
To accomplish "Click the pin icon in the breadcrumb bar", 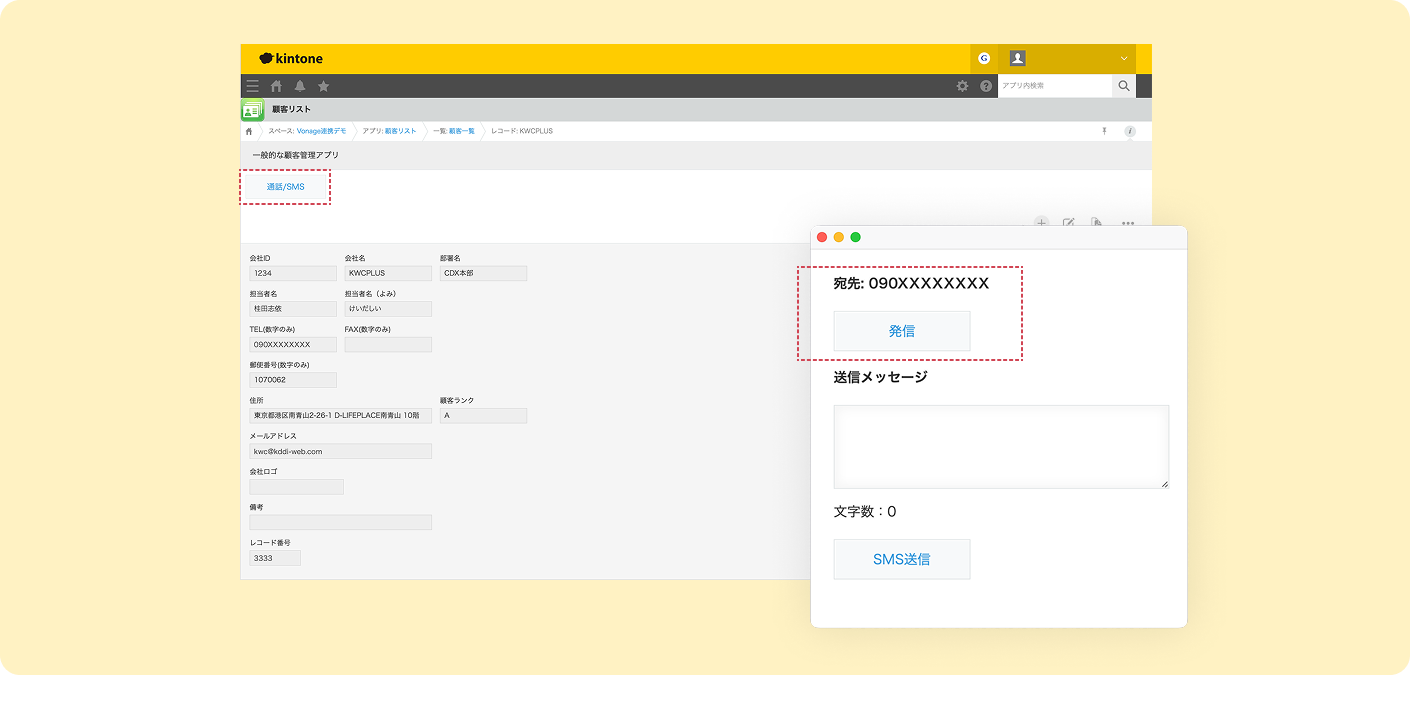I will 1104,131.
